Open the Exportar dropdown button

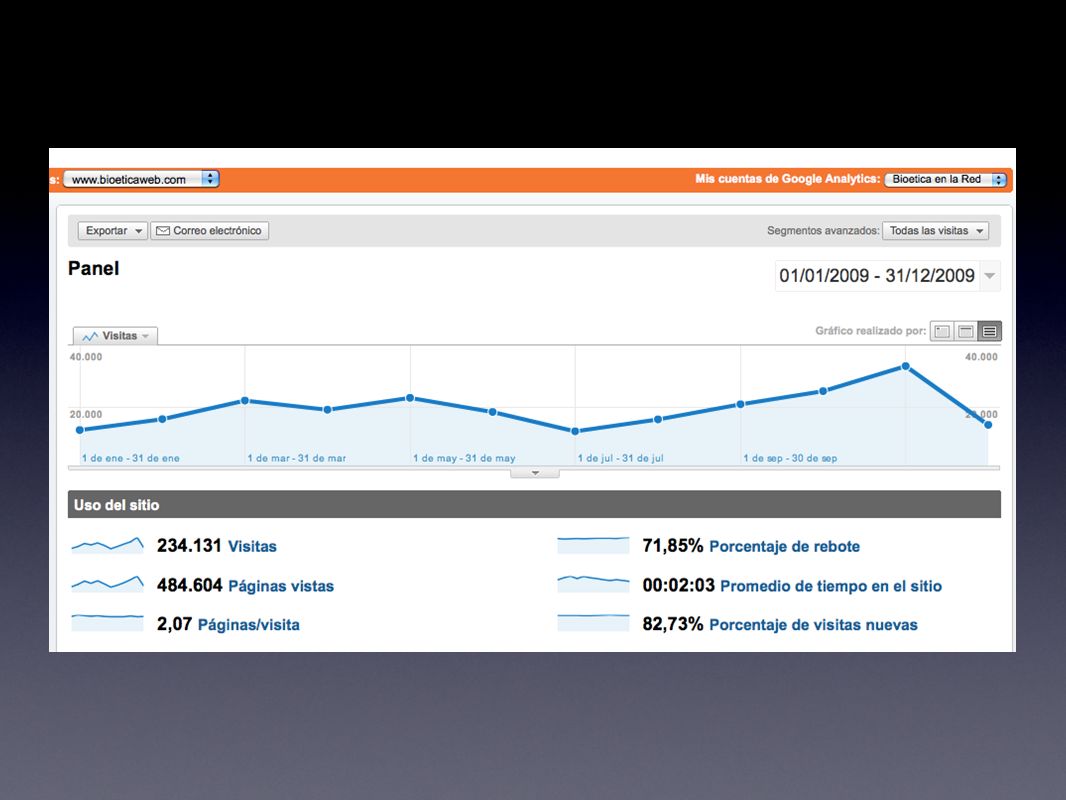(x=112, y=230)
